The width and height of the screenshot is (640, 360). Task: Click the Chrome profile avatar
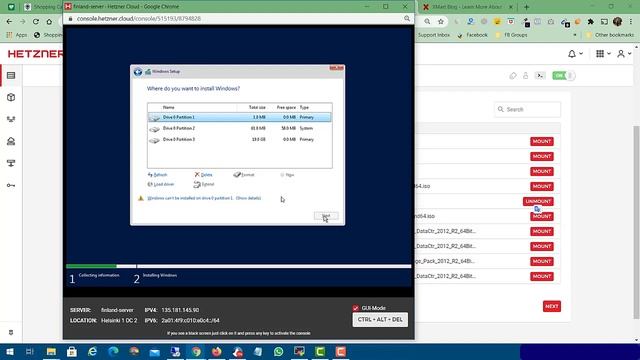click(618, 22)
